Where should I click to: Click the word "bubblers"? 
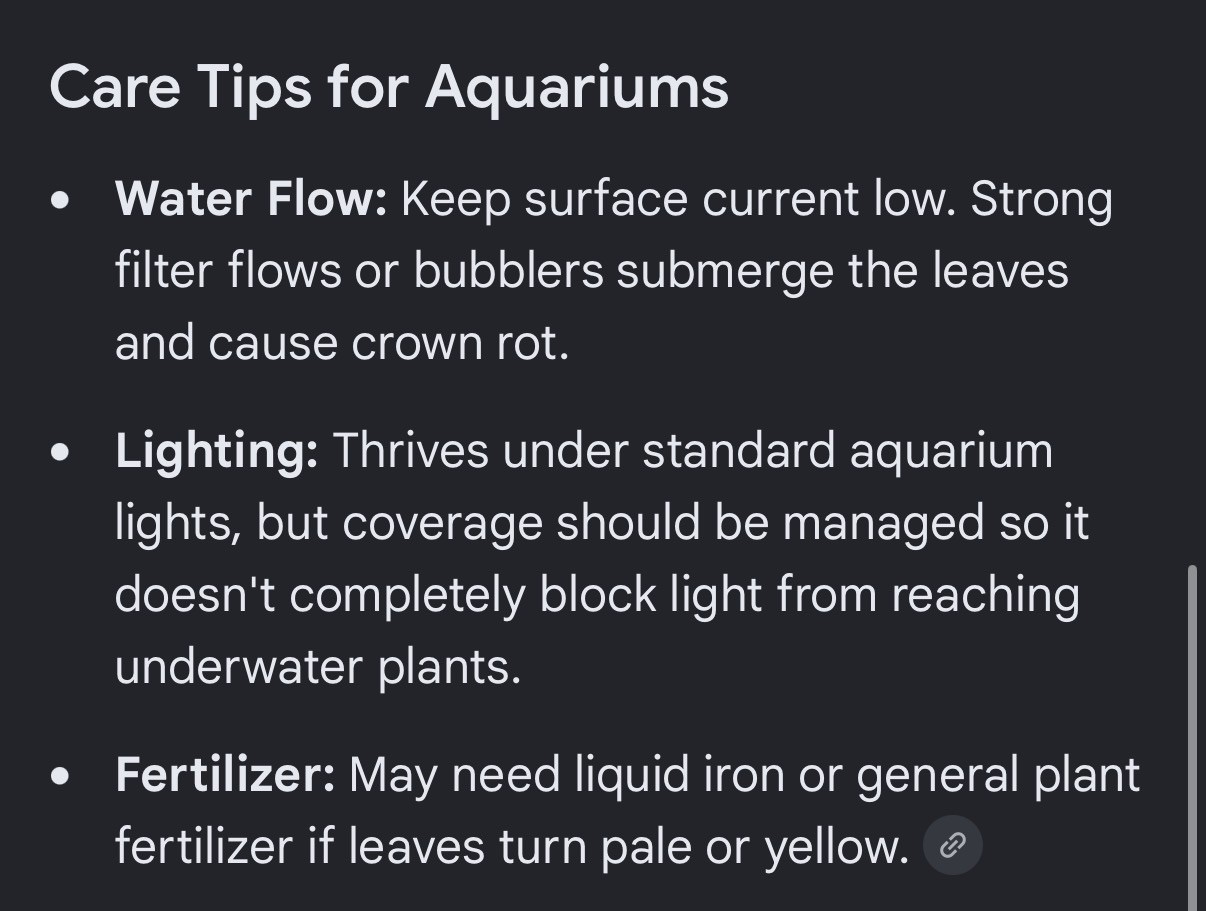click(x=508, y=271)
